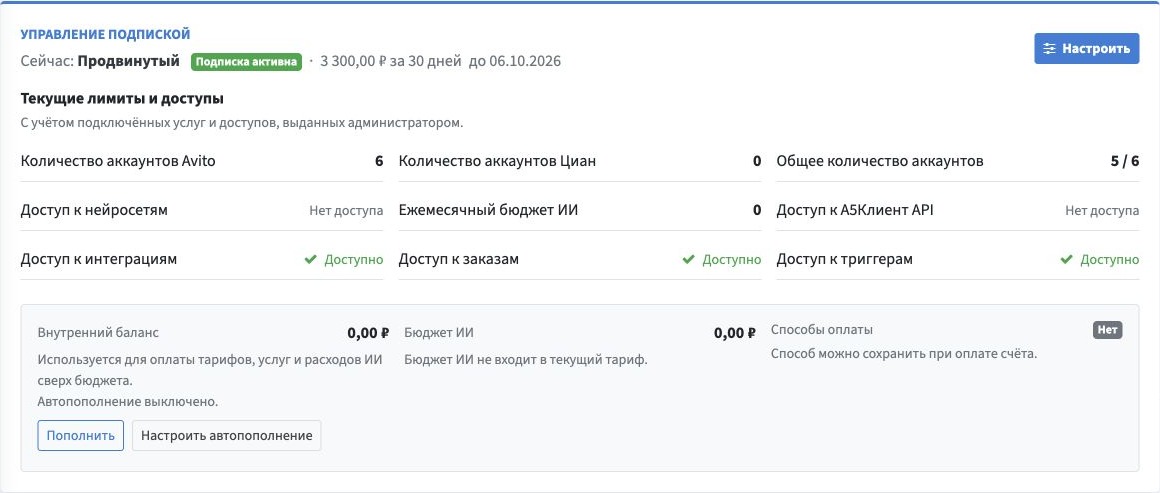The image size is (1160, 493).
Task: Click the value 0 for Циан accounts
Action: point(757,161)
